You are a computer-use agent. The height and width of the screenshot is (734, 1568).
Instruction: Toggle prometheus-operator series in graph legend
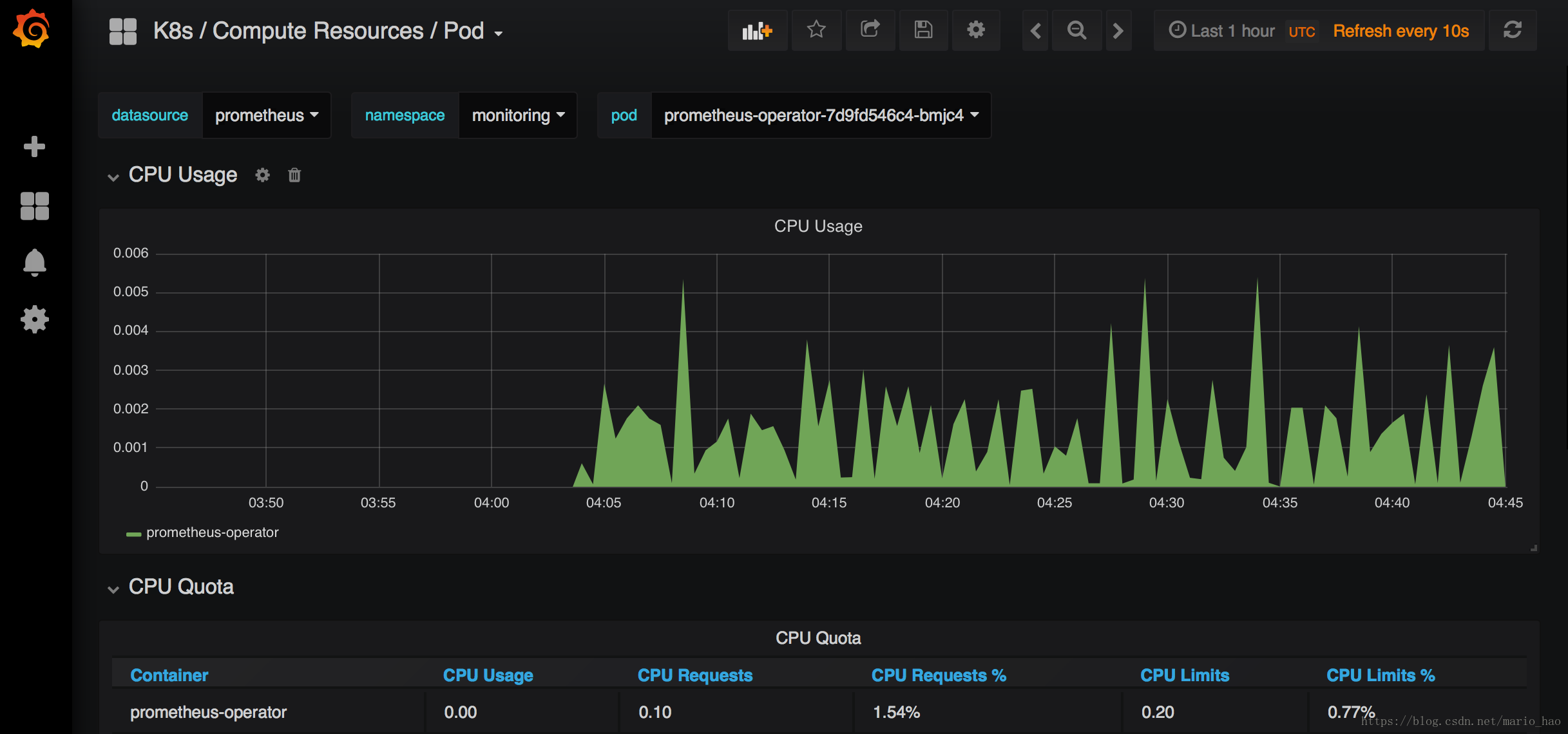[x=212, y=532]
